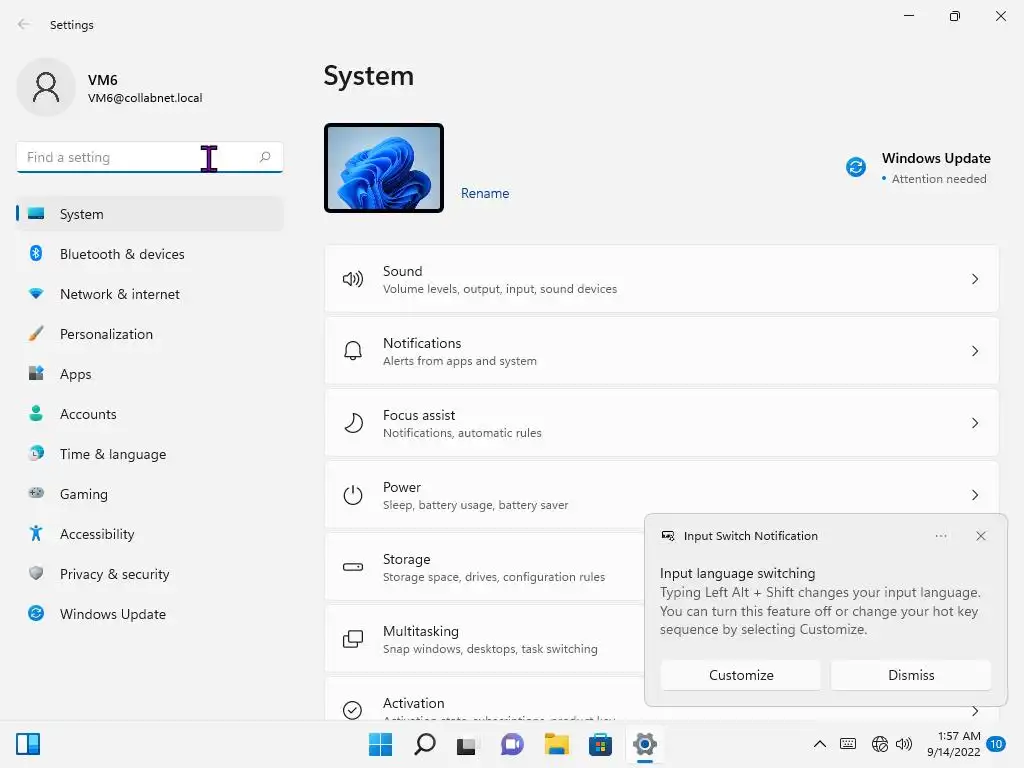
Task: Click the Storage drive icon
Action: (x=353, y=567)
